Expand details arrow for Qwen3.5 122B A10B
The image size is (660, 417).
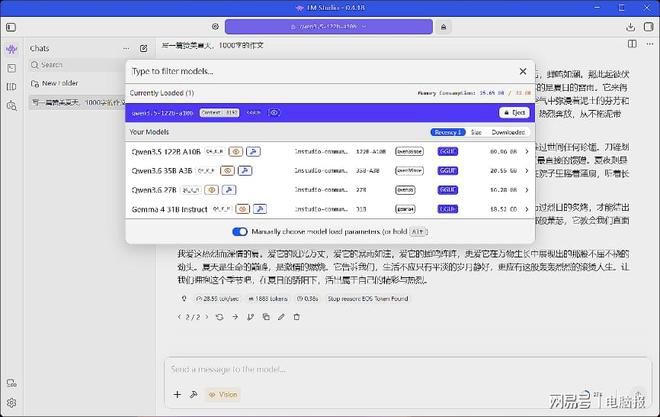(527, 151)
